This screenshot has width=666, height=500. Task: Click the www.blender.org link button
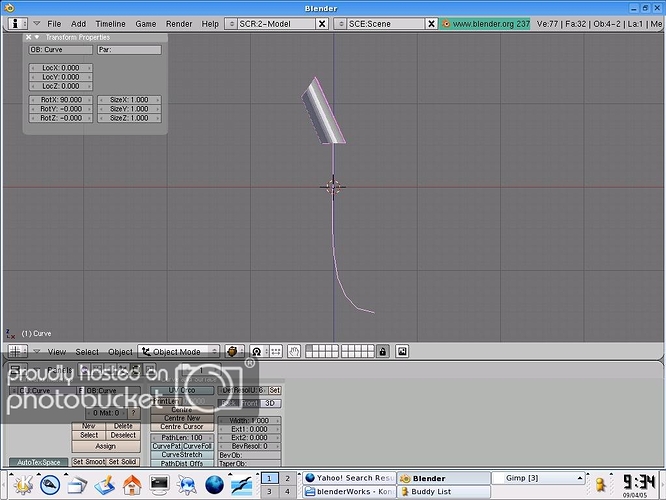(485, 24)
